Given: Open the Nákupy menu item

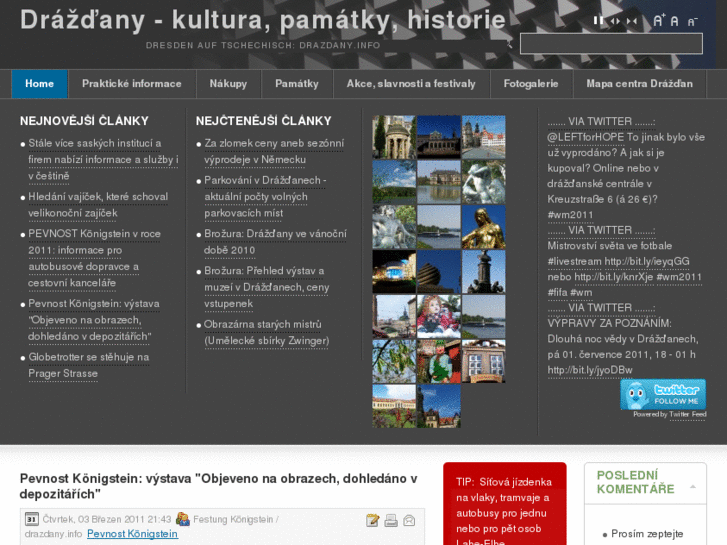Looking at the screenshot, I should pos(228,84).
